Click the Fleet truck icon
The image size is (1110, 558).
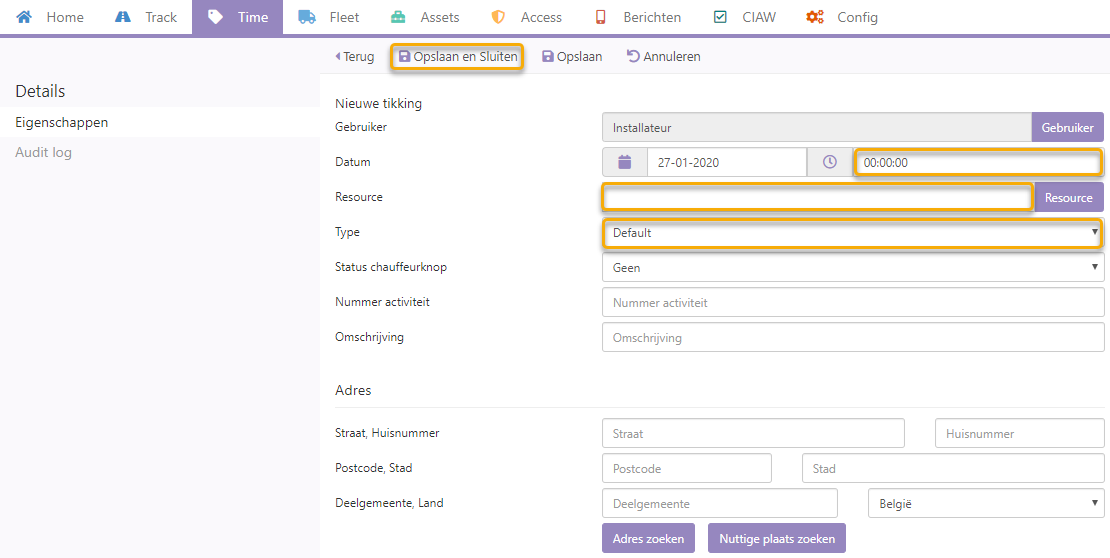[307, 17]
